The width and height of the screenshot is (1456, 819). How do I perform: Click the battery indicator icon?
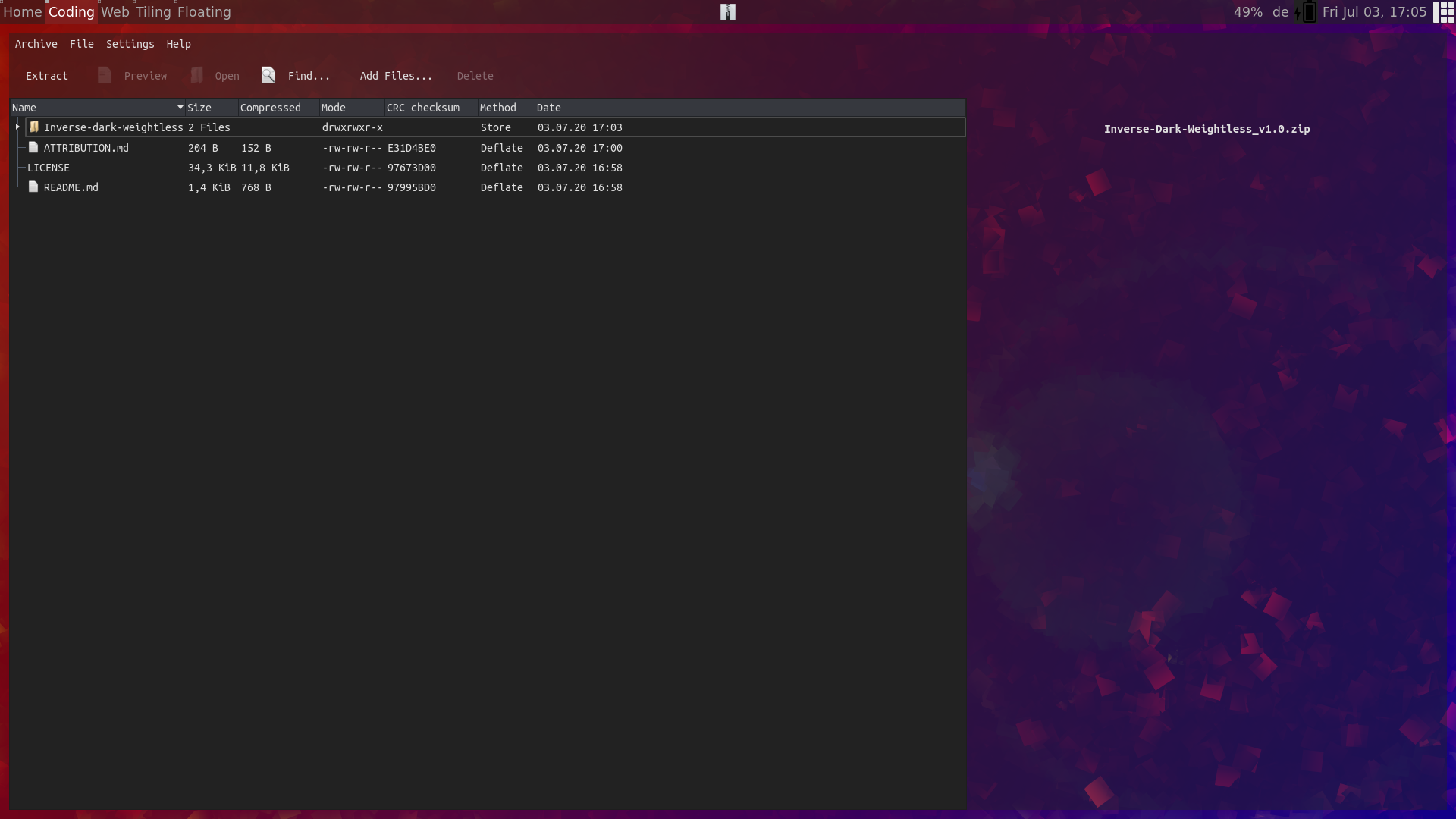pyautogui.click(x=1308, y=12)
